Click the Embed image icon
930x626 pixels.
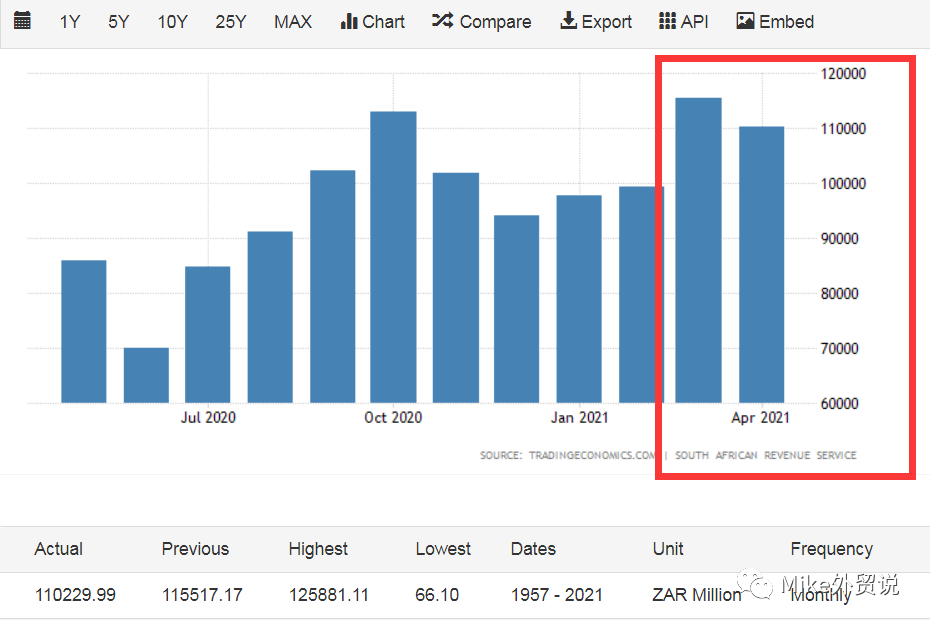[745, 21]
